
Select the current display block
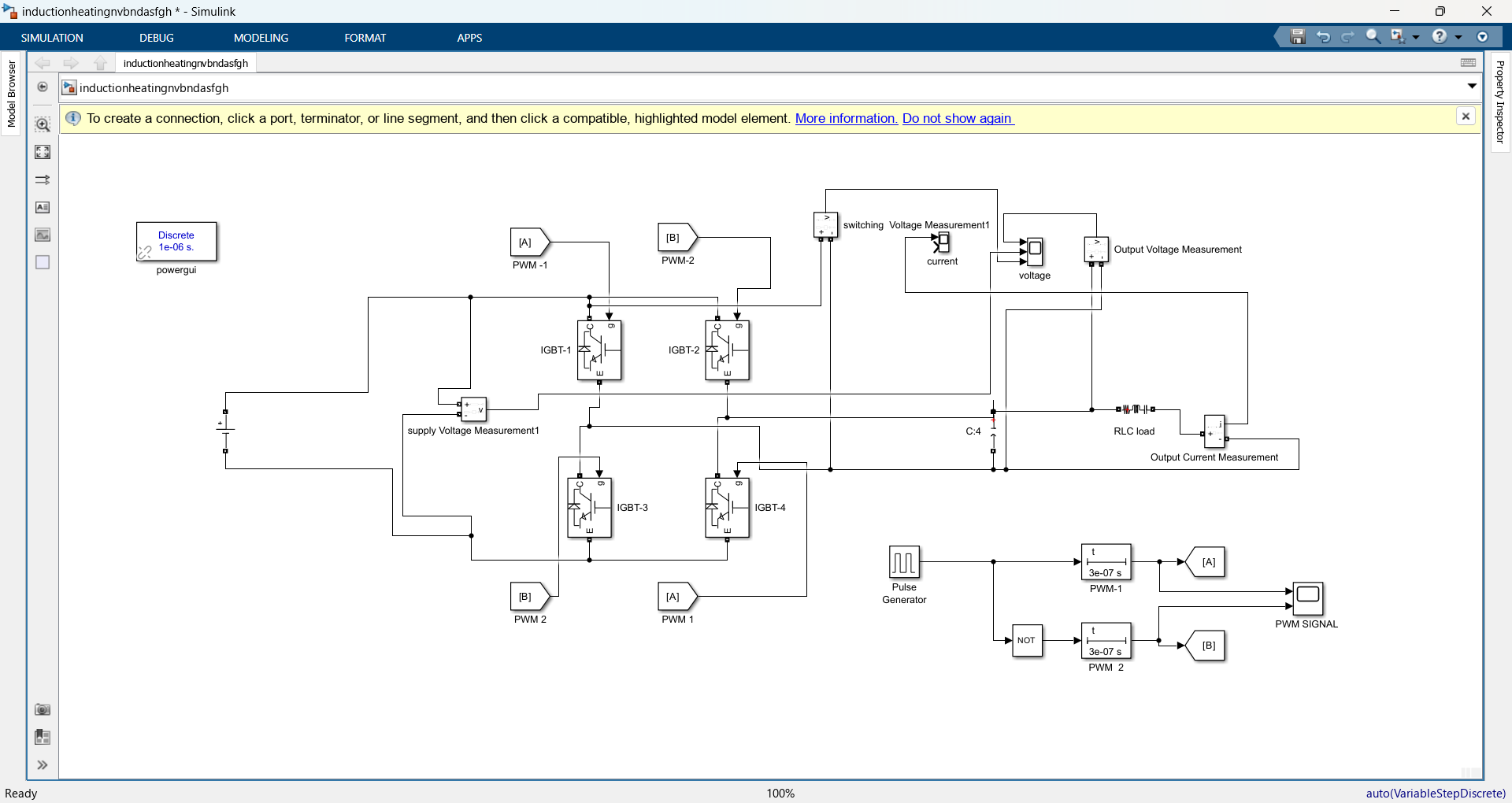(x=943, y=242)
